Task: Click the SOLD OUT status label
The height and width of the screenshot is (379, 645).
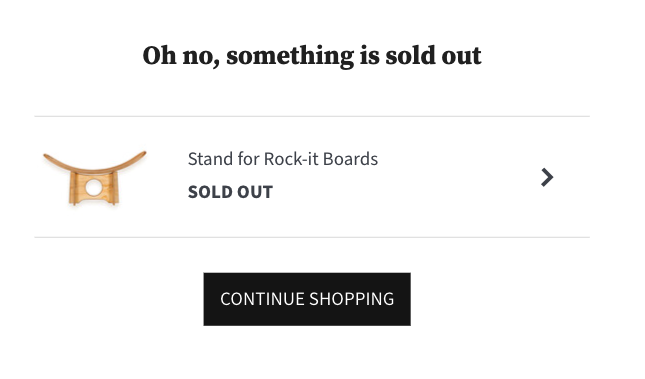Action: point(230,192)
